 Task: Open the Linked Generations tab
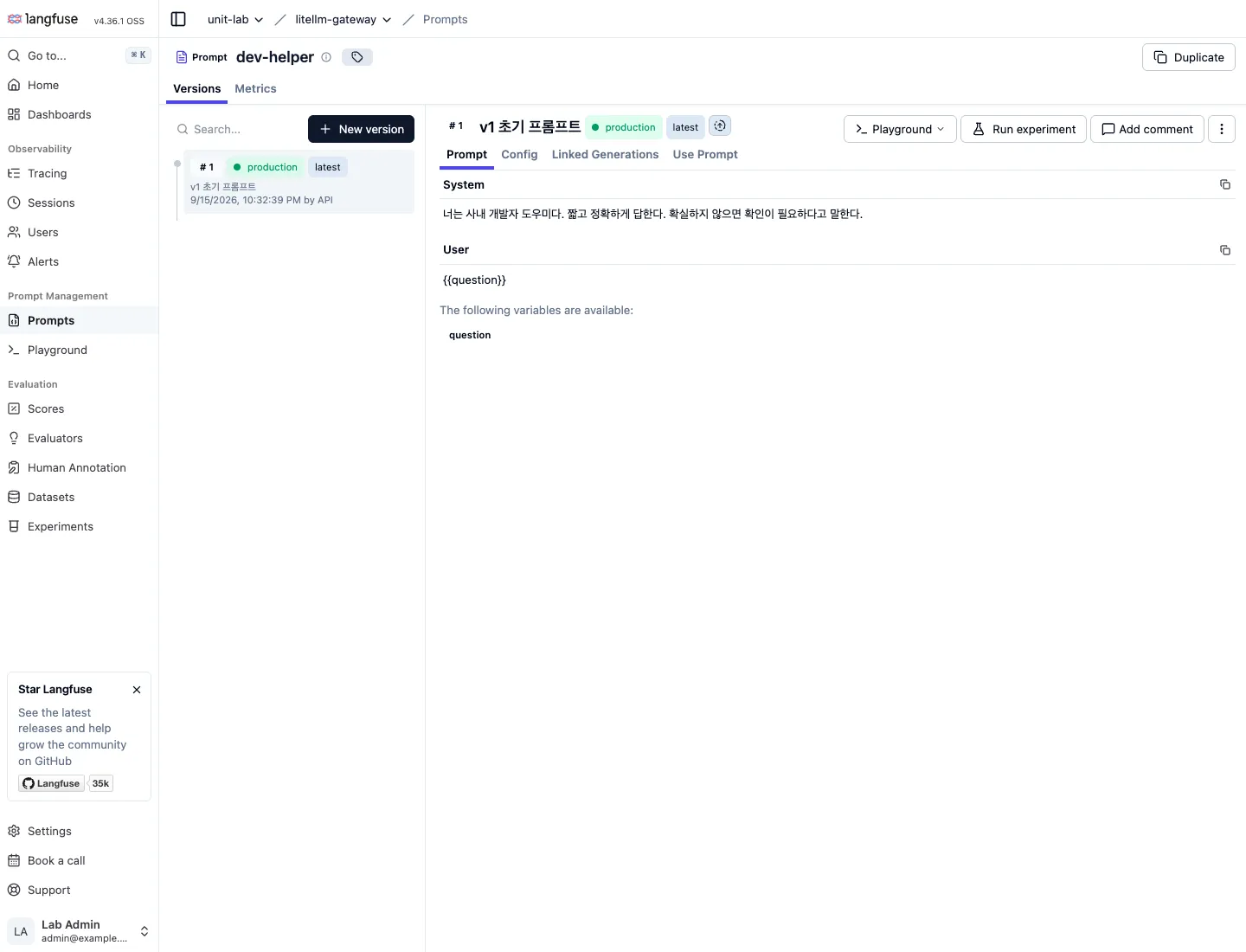pyautogui.click(x=605, y=154)
